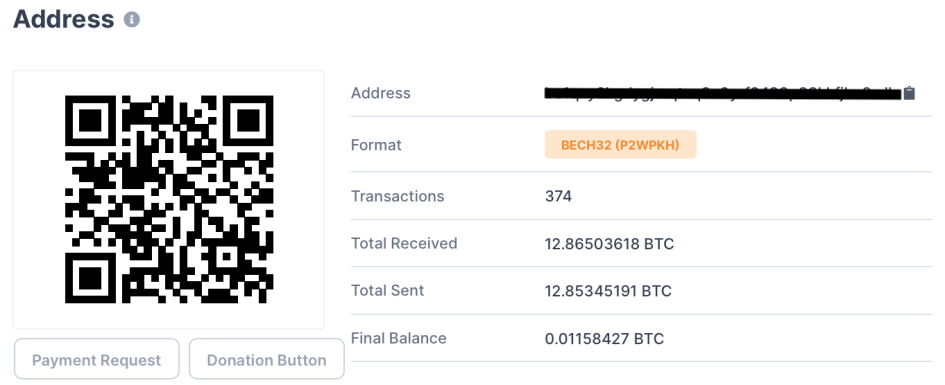This screenshot has width=945, height=385.
Task: Click the Donation Button option
Action: click(266, 360)
